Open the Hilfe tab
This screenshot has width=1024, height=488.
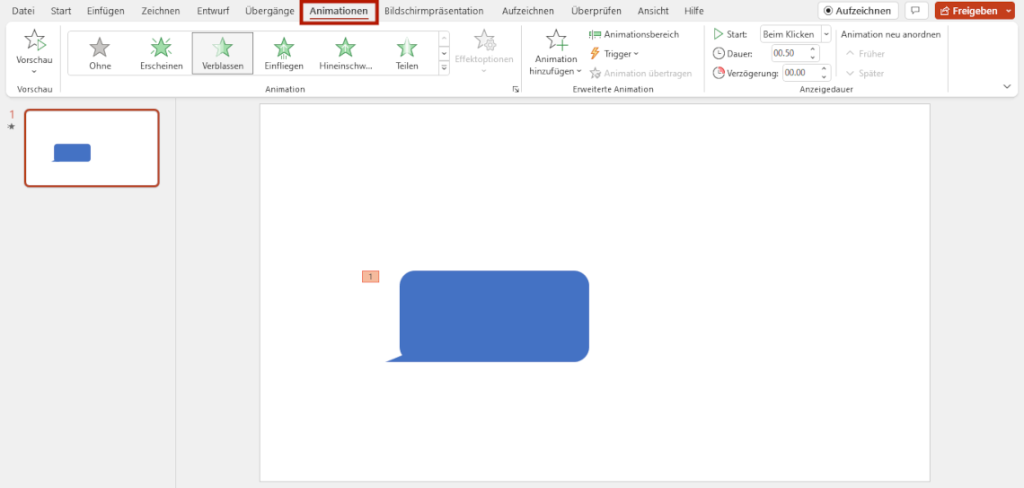click(x=694, y=11)
